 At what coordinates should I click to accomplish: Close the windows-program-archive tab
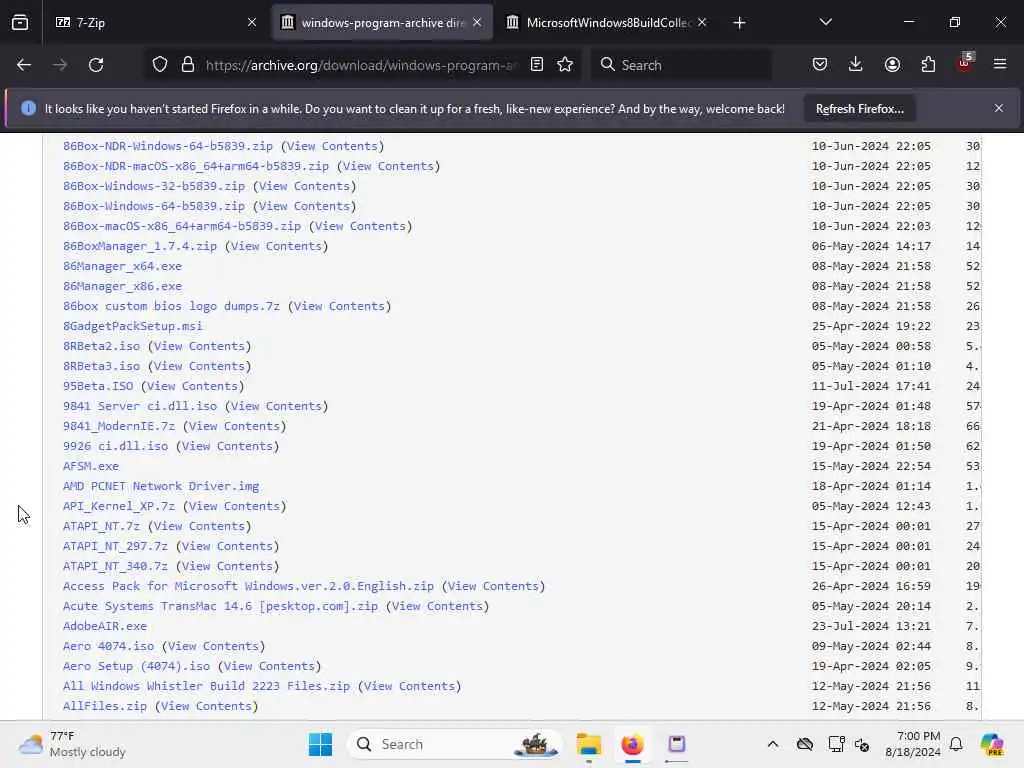477,23
